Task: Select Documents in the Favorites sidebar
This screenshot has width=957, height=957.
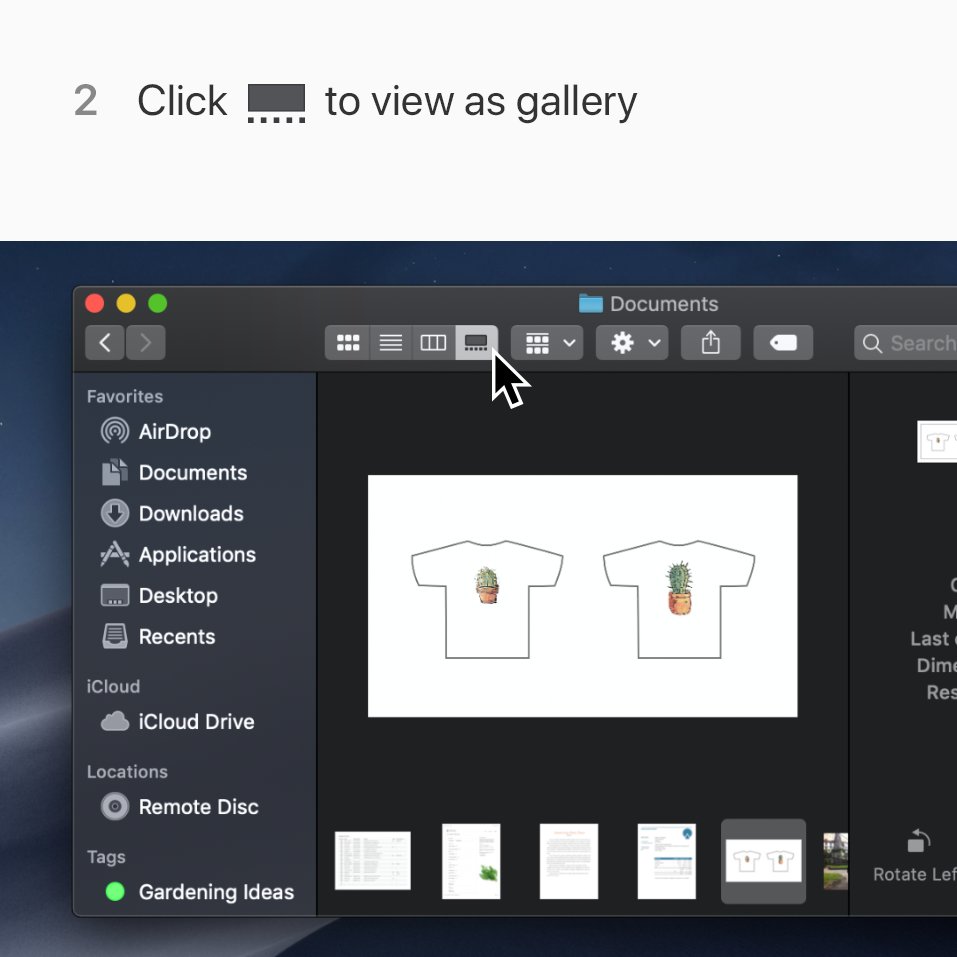Action: click(193, 472)
